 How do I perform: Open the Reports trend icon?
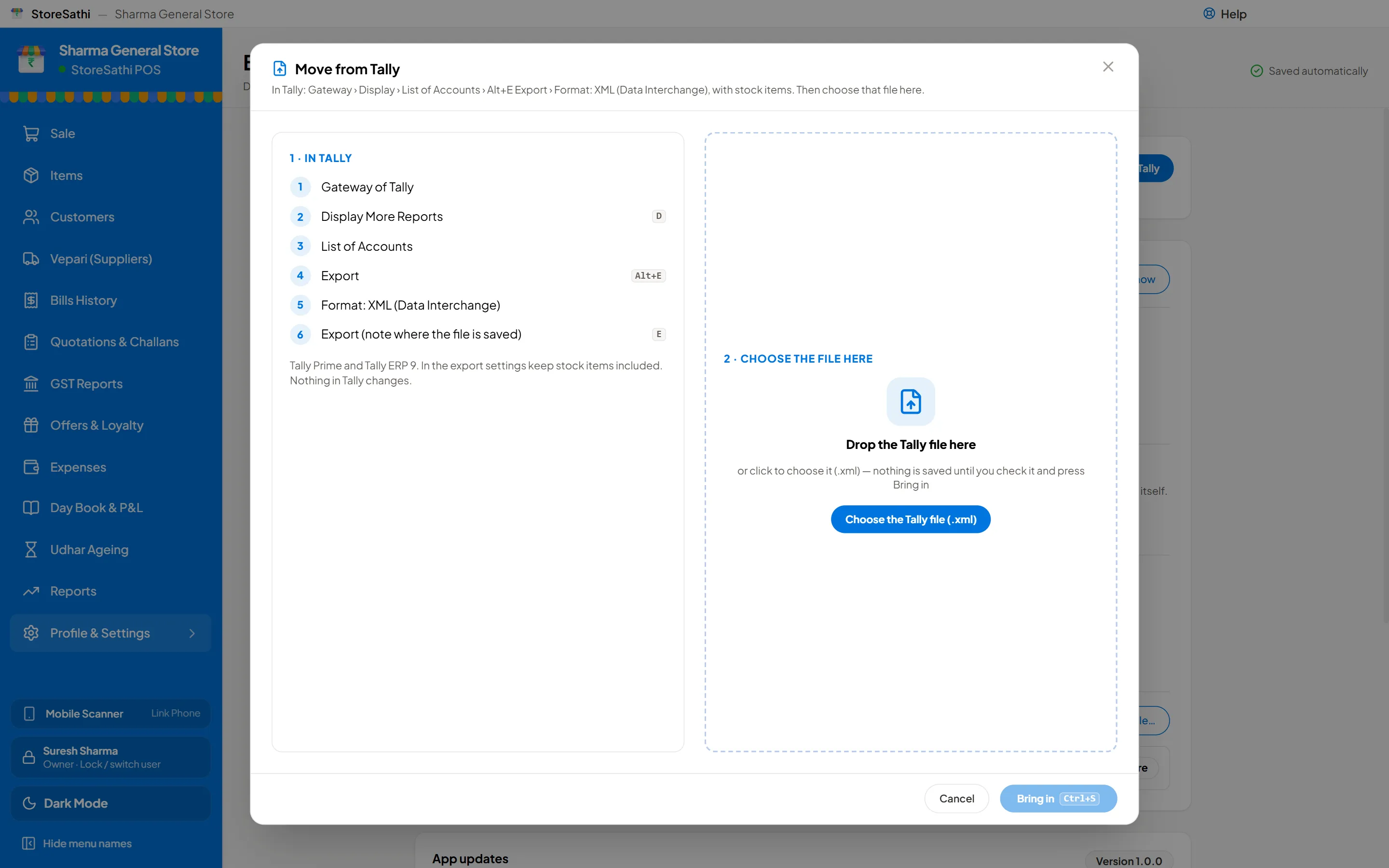pos(31,591)
